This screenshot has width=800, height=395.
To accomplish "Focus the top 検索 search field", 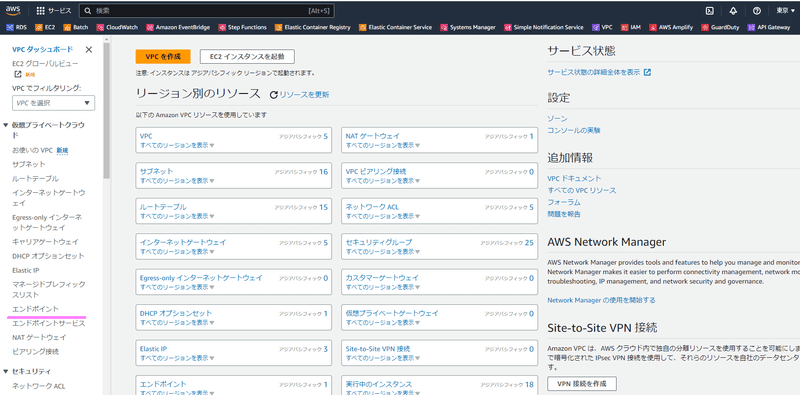I will (207, 10).
